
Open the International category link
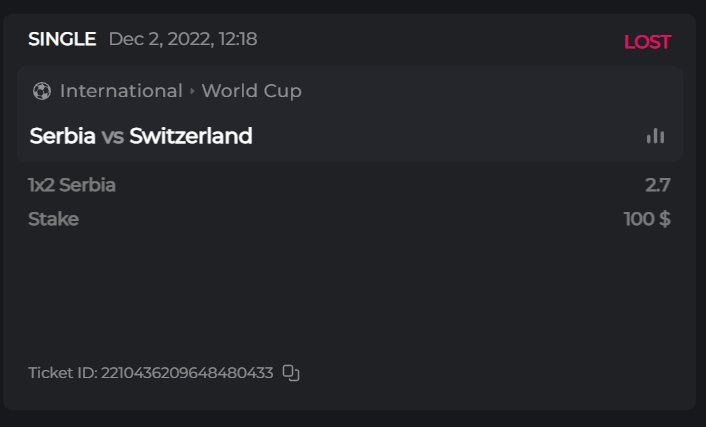click(121, 91)
